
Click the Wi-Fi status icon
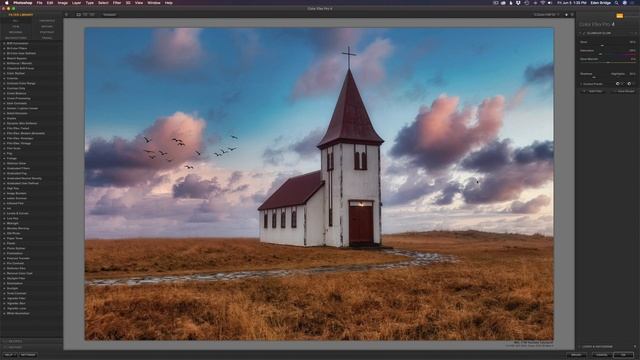click(x=542, y=3)
